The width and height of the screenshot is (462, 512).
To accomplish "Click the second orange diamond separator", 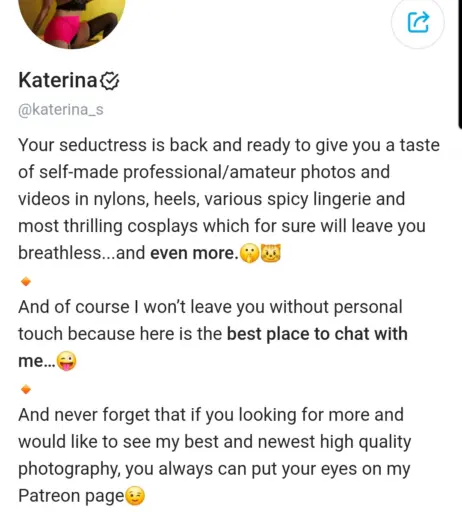I will (x=26, y=389).
